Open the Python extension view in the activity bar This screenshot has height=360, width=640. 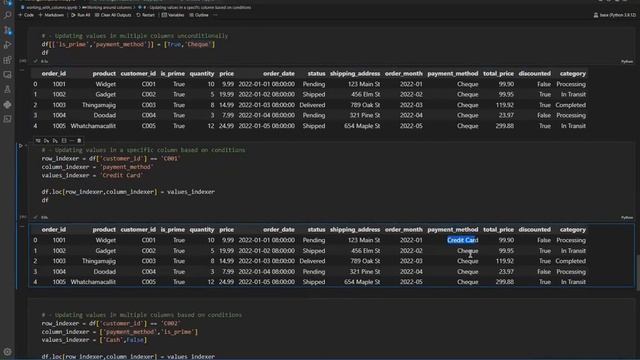[7, 104]
